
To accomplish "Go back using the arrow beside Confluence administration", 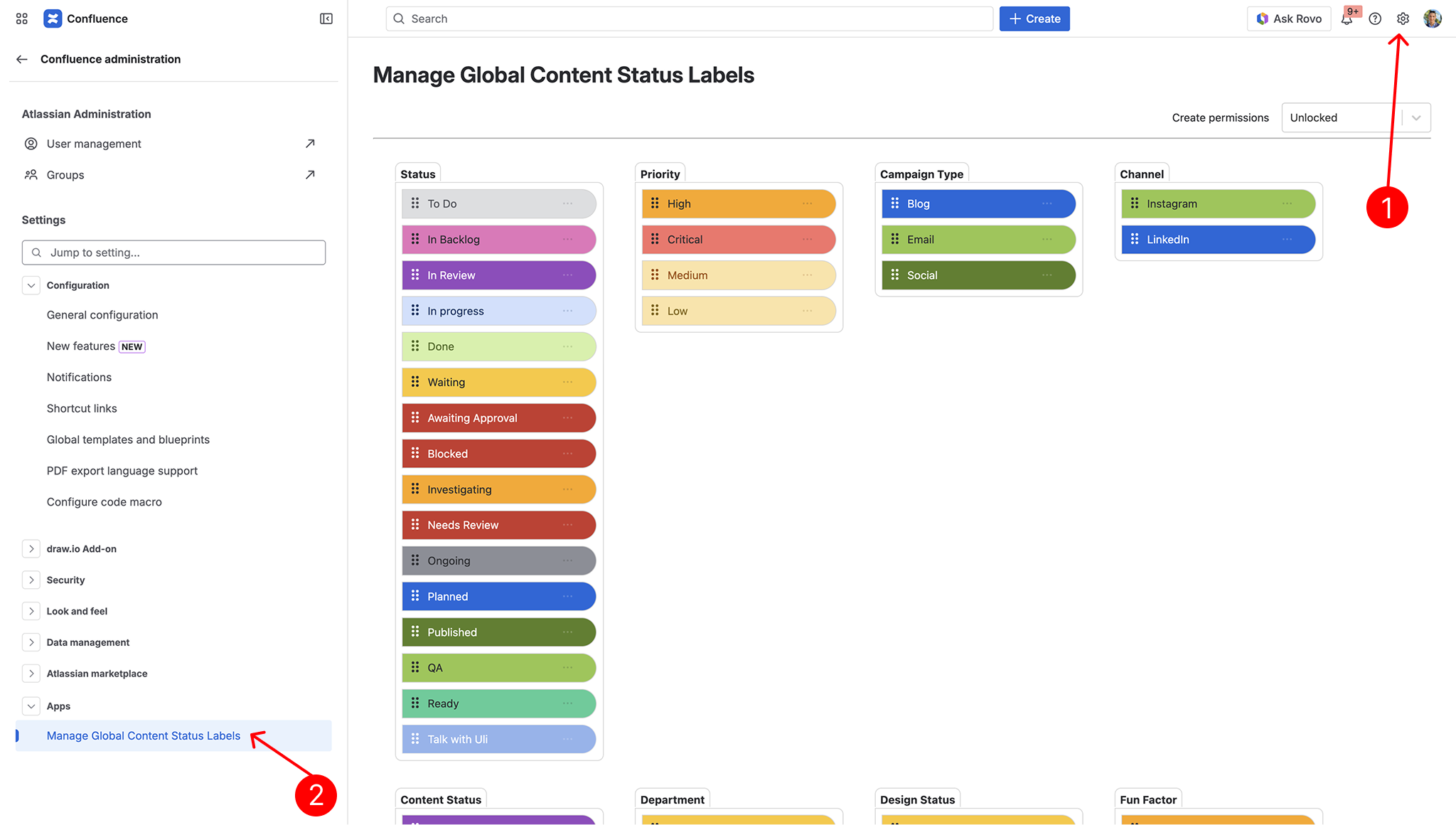I will (22, 59).
